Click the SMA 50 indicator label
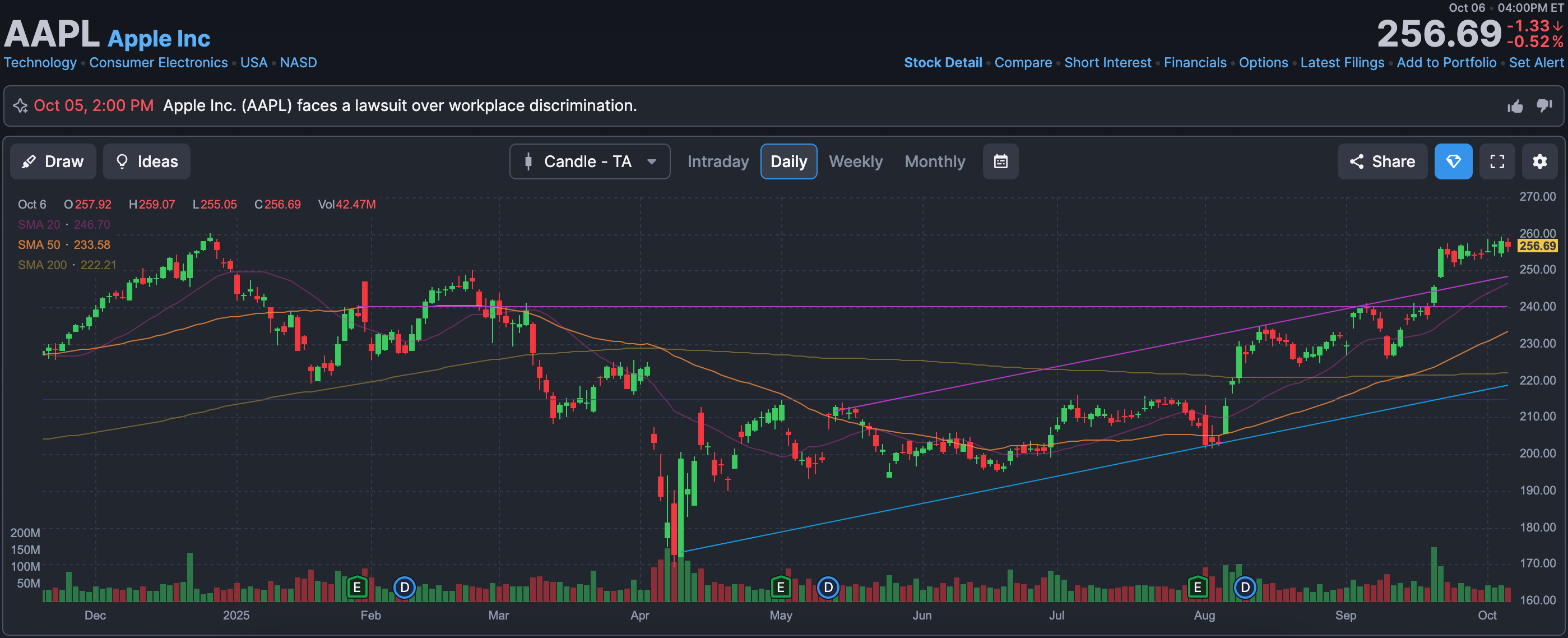This screenshot has height=638, width=1568. [39, 245]
